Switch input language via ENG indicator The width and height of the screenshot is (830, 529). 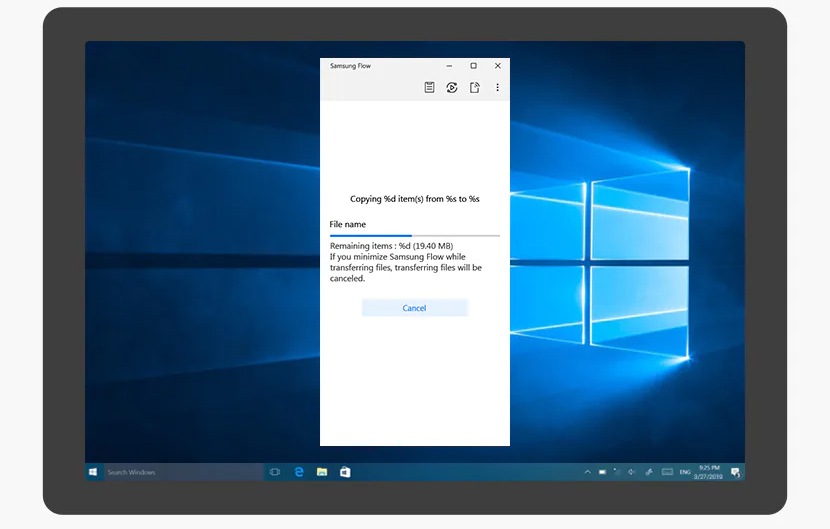coord(685,472)
